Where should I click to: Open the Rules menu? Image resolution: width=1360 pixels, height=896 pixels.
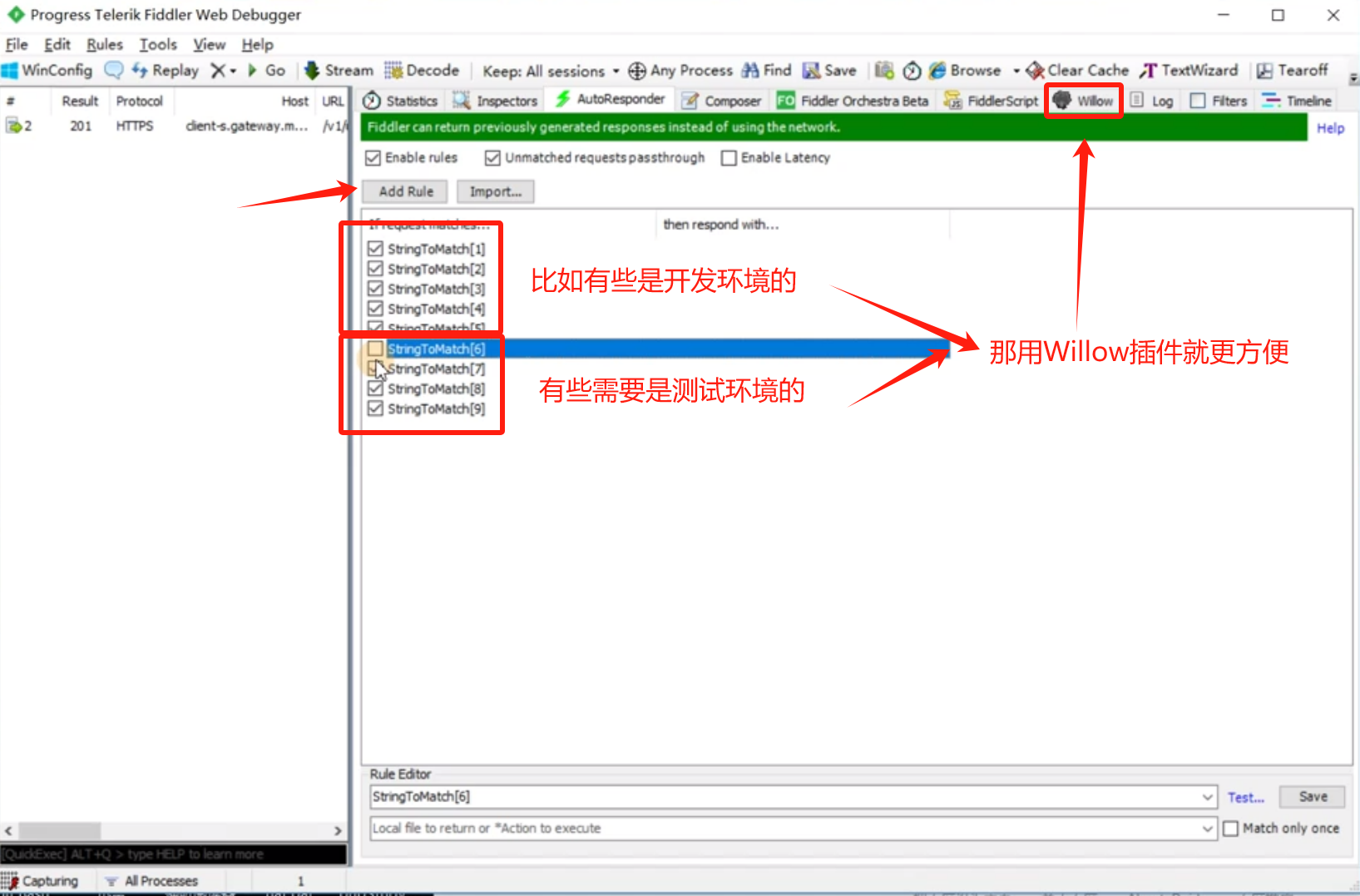coord(105,44)
